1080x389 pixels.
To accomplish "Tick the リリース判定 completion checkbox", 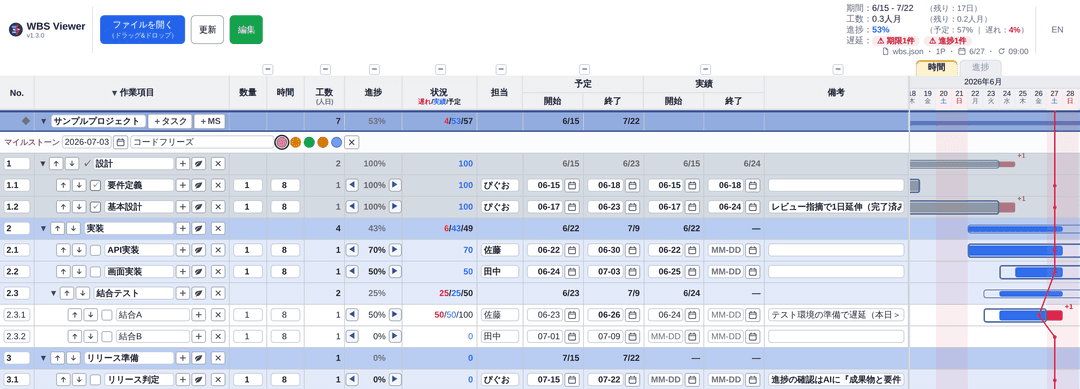I will click(96, 379).
